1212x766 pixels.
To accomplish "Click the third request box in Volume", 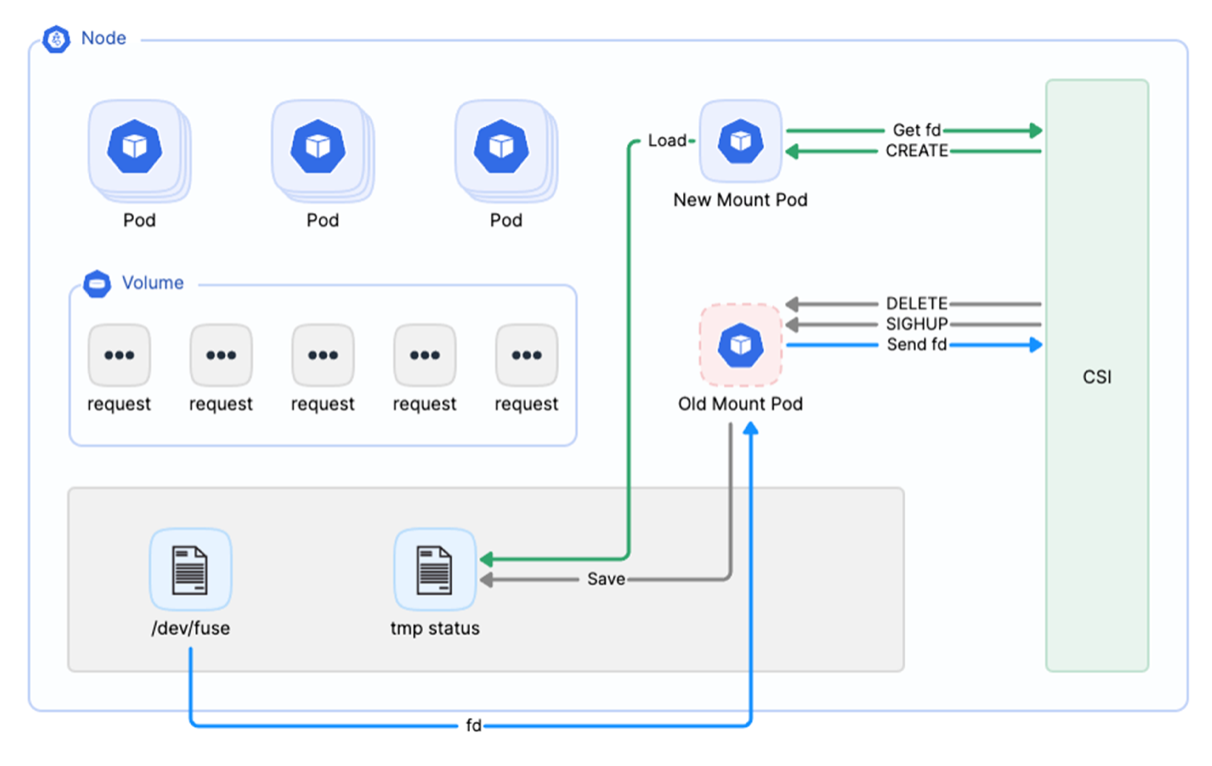I will 323,355.
